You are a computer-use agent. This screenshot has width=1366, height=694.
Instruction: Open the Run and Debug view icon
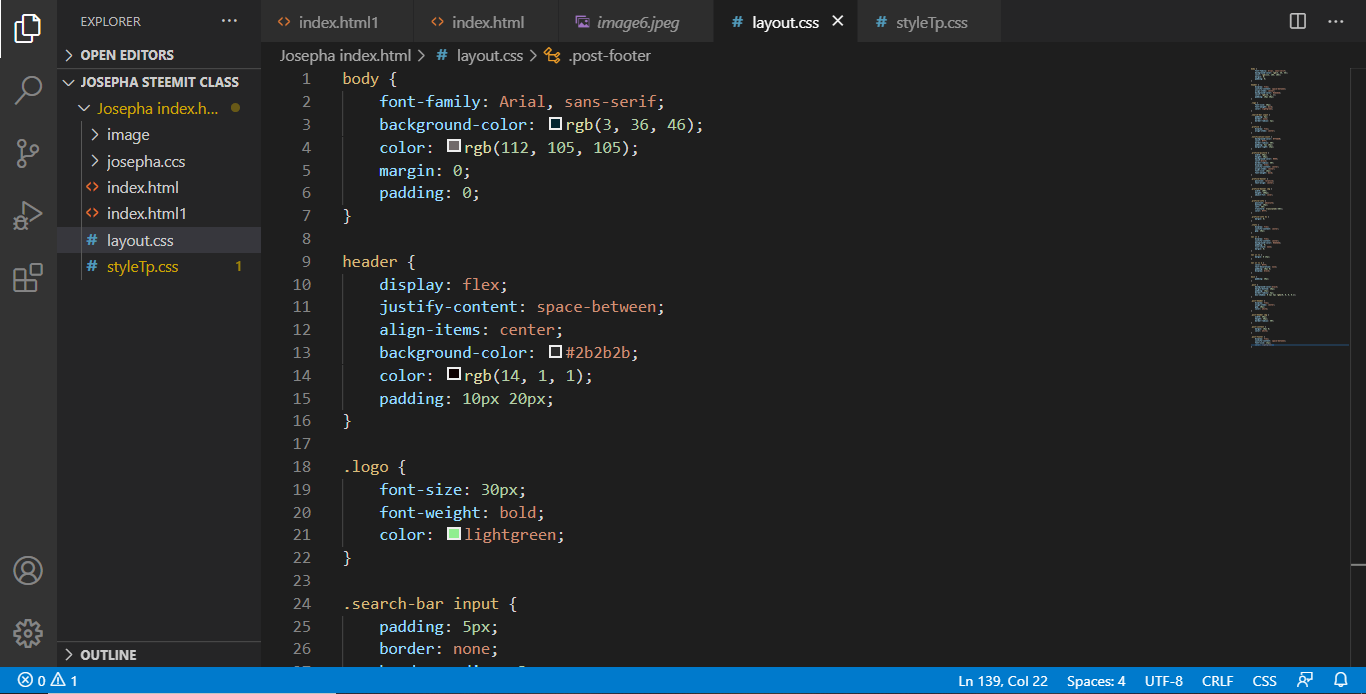(x=28, y=216)
